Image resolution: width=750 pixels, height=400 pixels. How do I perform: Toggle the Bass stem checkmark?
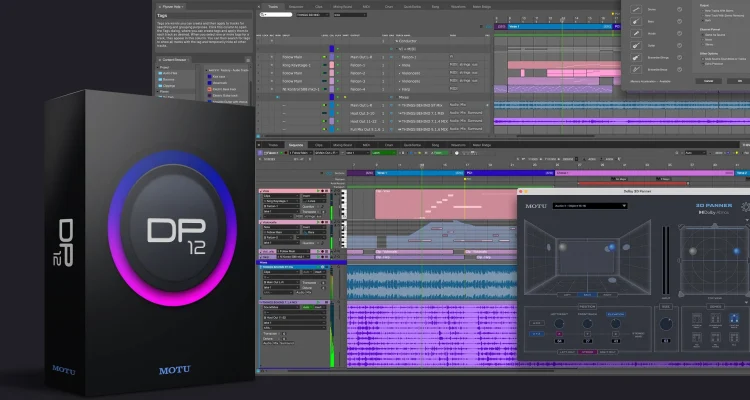point(679,22)
